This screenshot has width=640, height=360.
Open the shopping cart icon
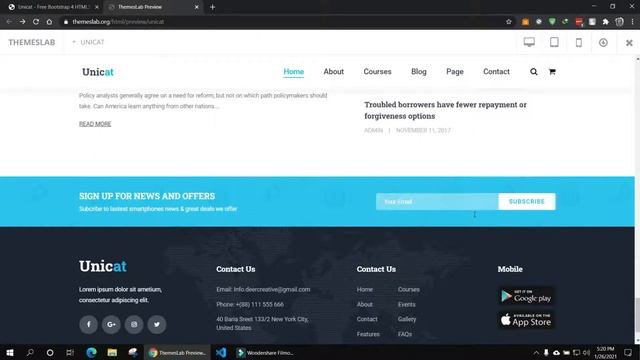552,72
